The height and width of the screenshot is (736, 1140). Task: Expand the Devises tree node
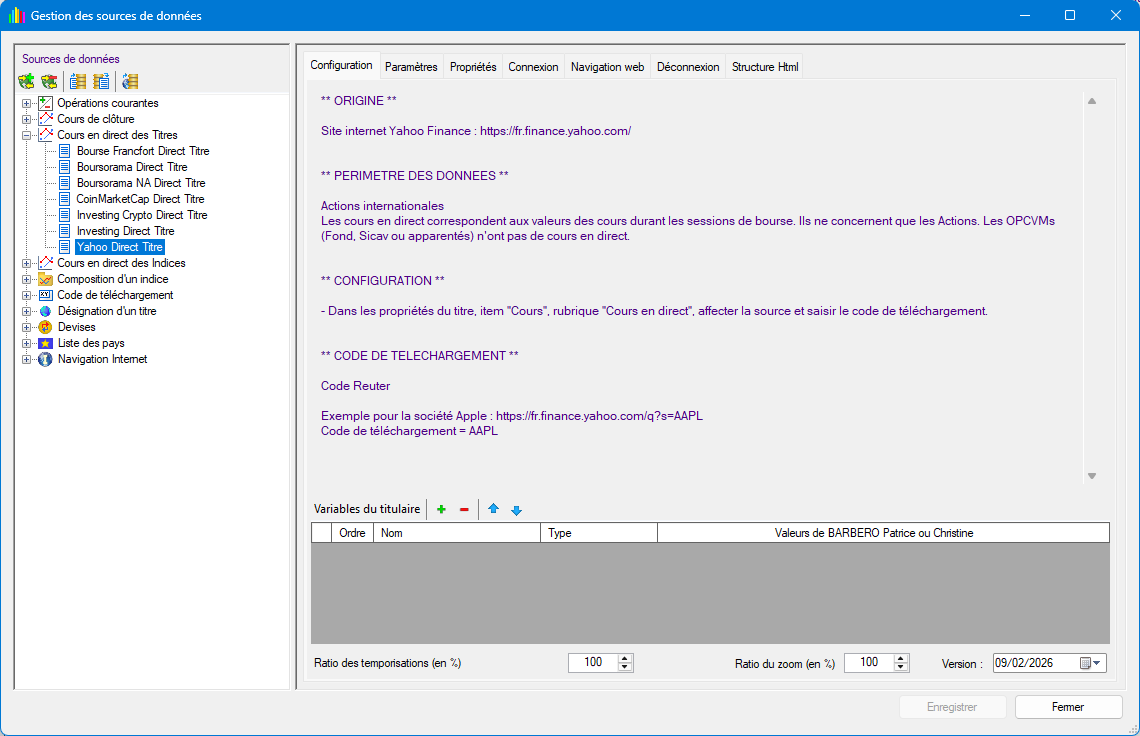click(x=27, y=327)
